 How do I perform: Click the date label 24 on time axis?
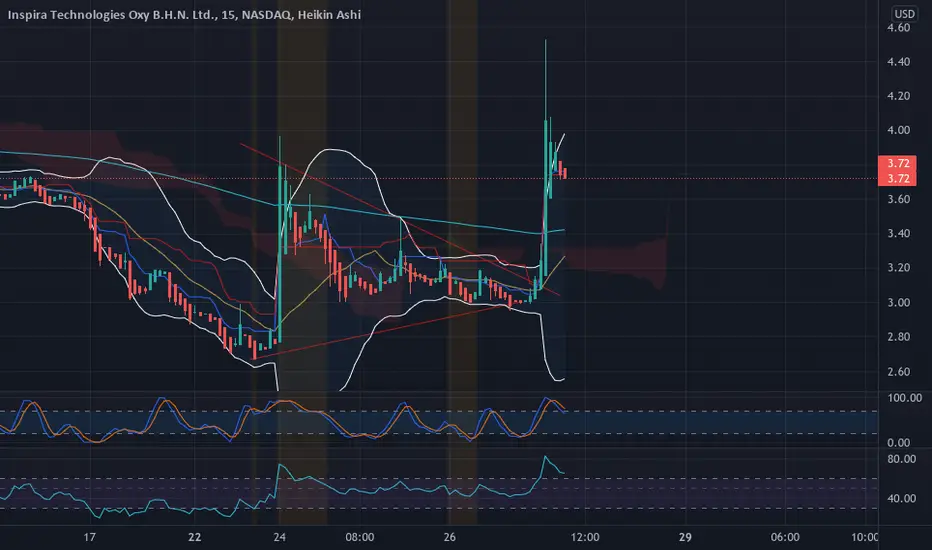coord(279,537)
